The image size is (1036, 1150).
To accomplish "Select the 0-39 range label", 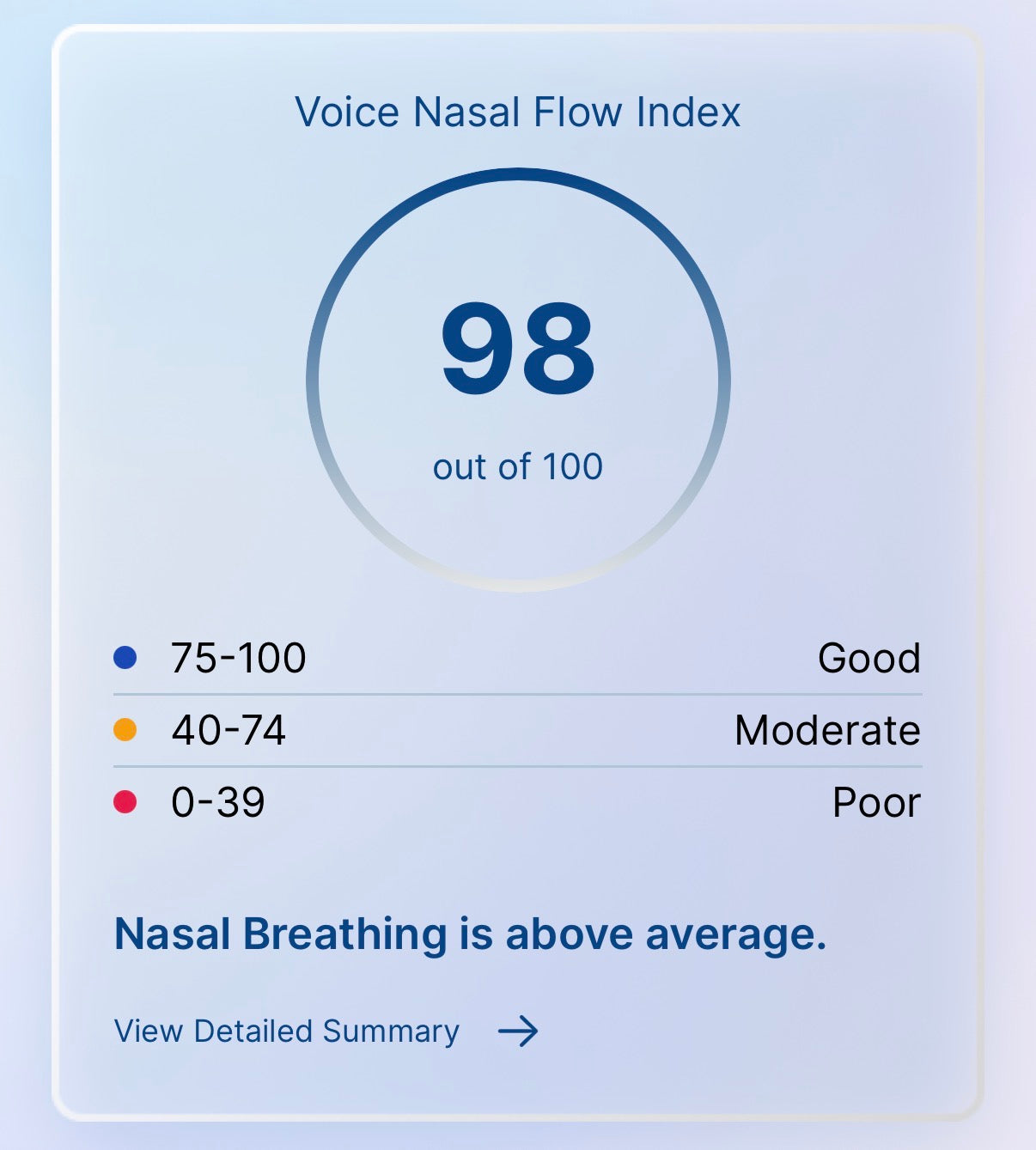I will 218,803.
